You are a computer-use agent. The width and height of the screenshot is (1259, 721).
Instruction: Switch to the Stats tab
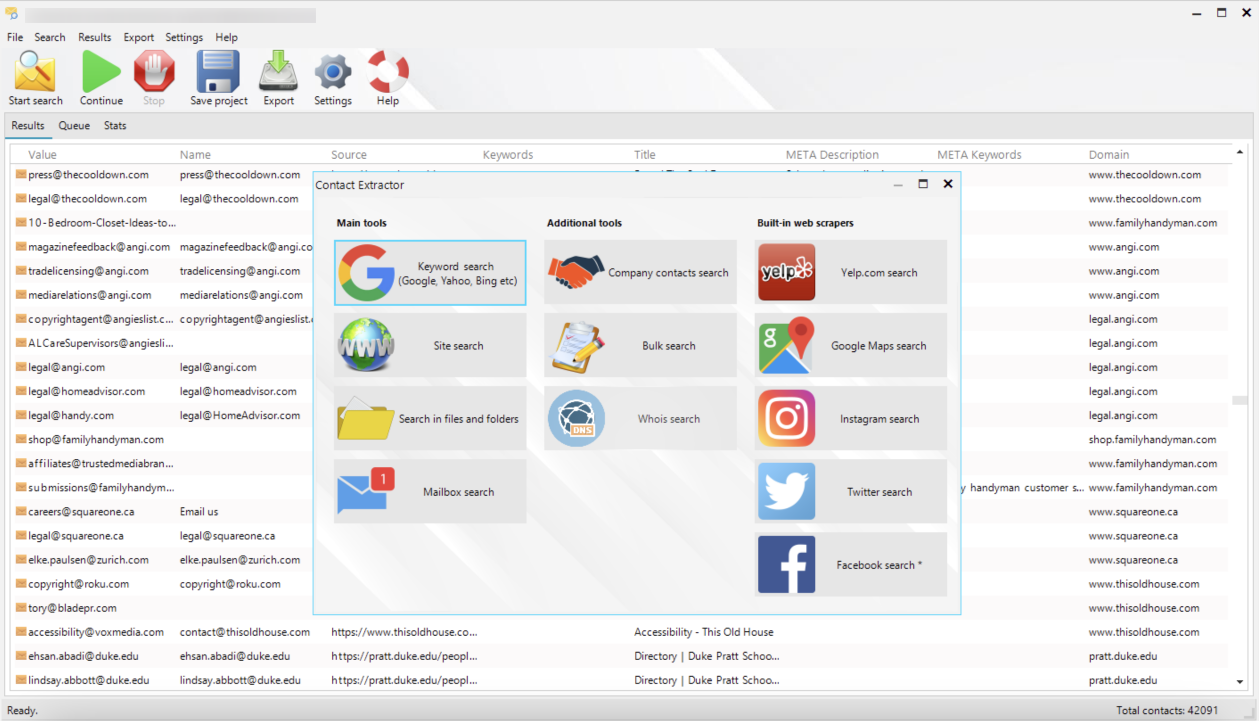115,126
